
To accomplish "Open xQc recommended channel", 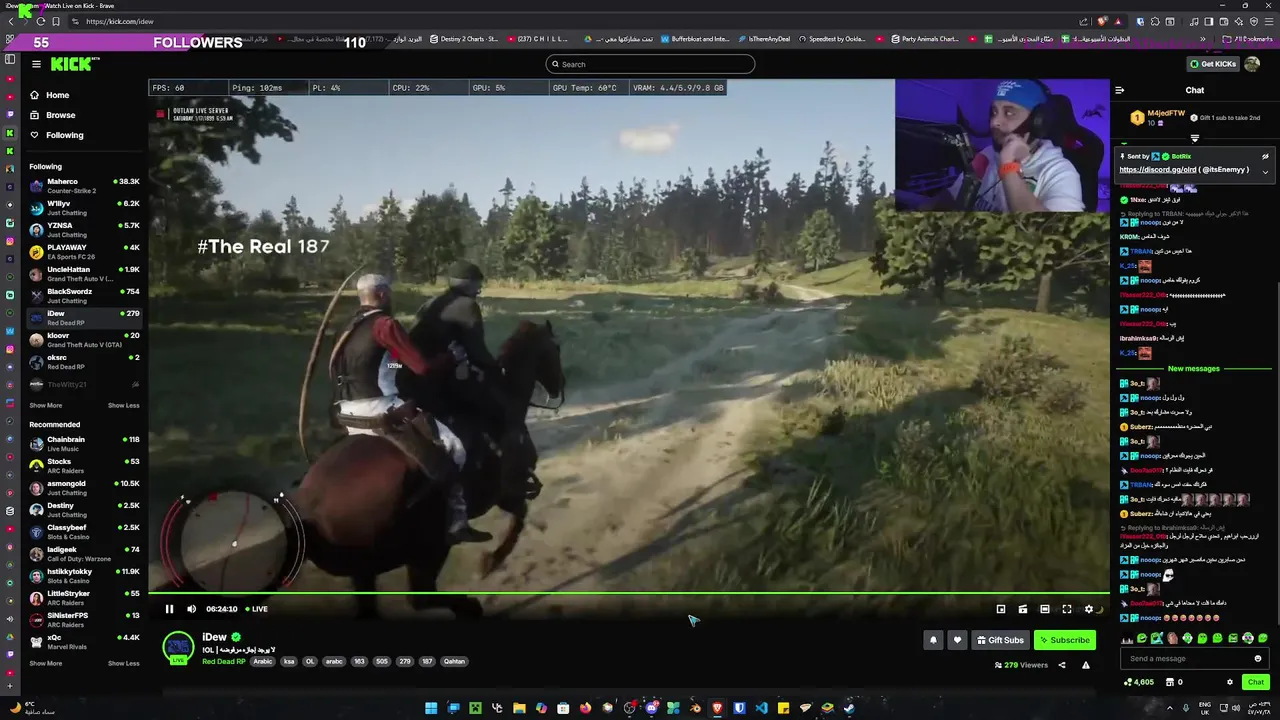I will (x=84, y=642).
